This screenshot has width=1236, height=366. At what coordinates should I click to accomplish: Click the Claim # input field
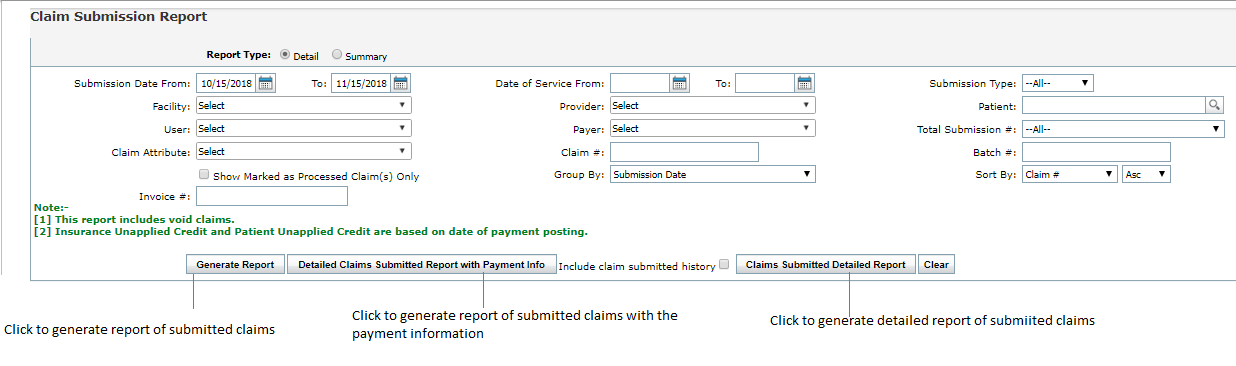pos(684,151)
